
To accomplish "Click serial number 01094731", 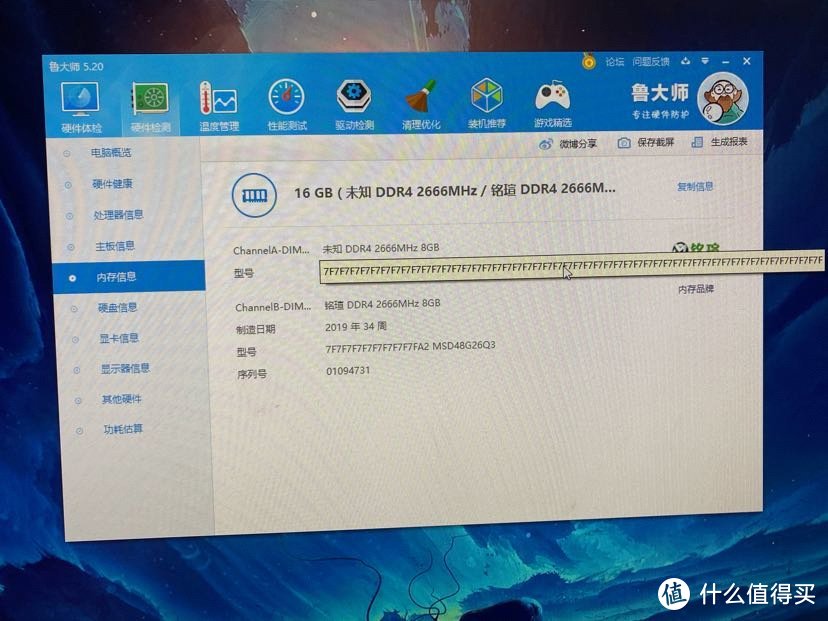I will [348, 371].
